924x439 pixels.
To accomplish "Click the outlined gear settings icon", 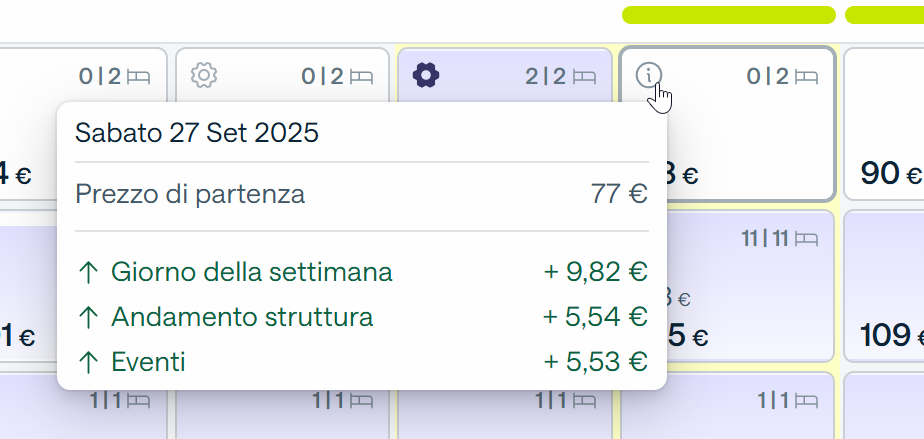I will [204, 75].
